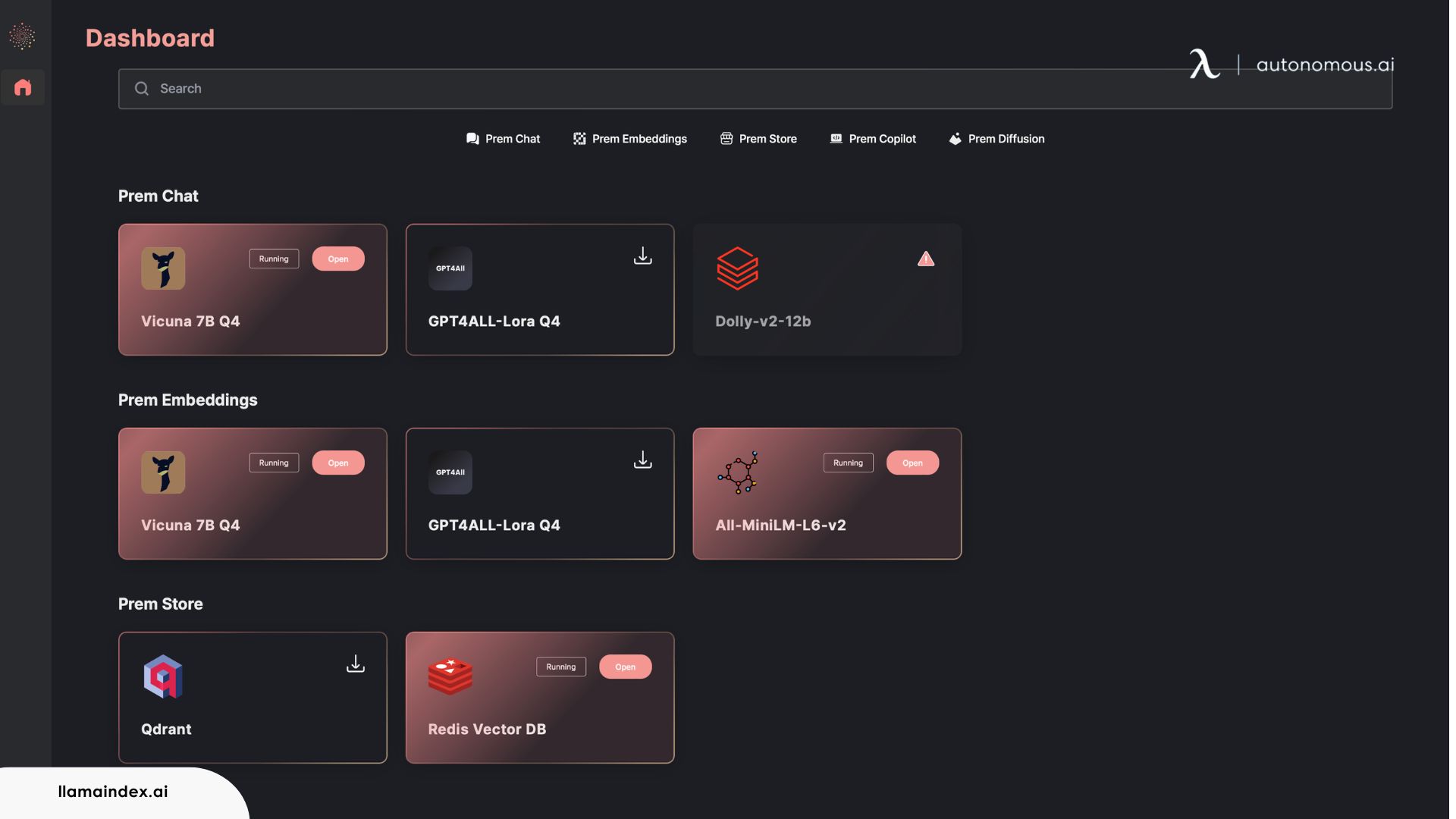Click the Dolly-v2-12b stacked layers logo
Image resolution: width=1456 pixels, height=819 pixels.
[x=738, y=268]
